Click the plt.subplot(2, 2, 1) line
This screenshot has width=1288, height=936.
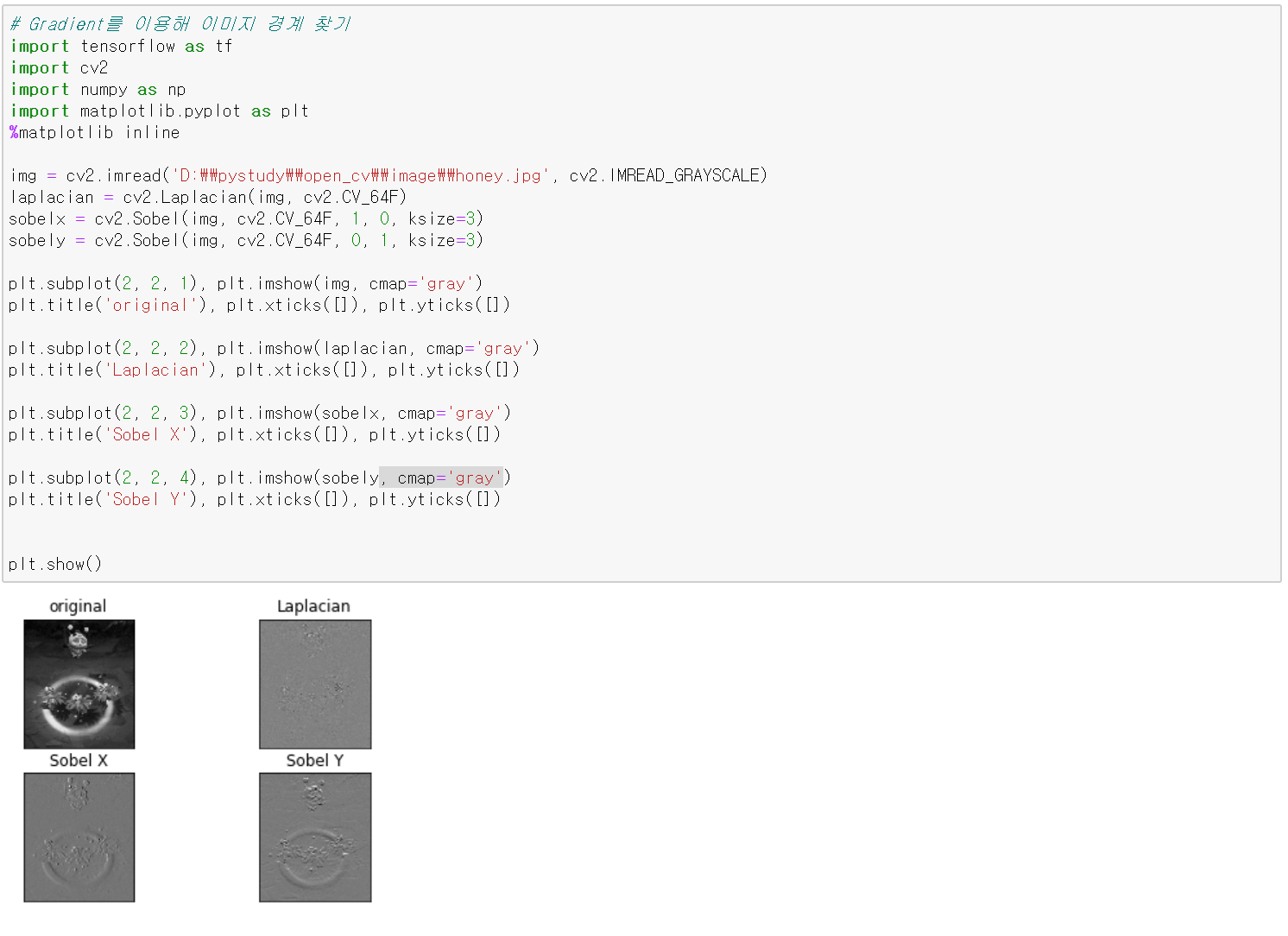(x=246, y=284)
